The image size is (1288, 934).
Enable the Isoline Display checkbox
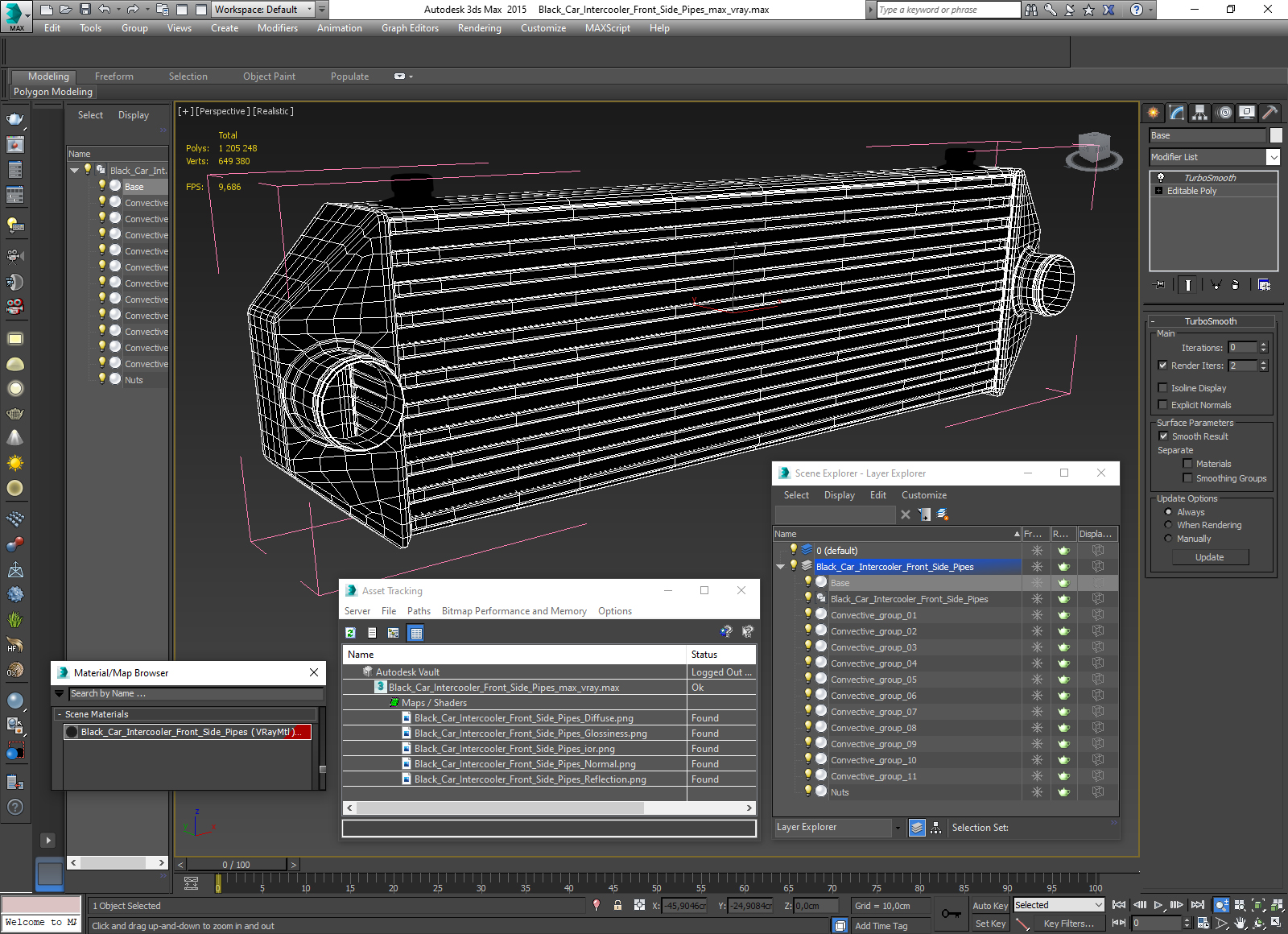[1163, 388]
